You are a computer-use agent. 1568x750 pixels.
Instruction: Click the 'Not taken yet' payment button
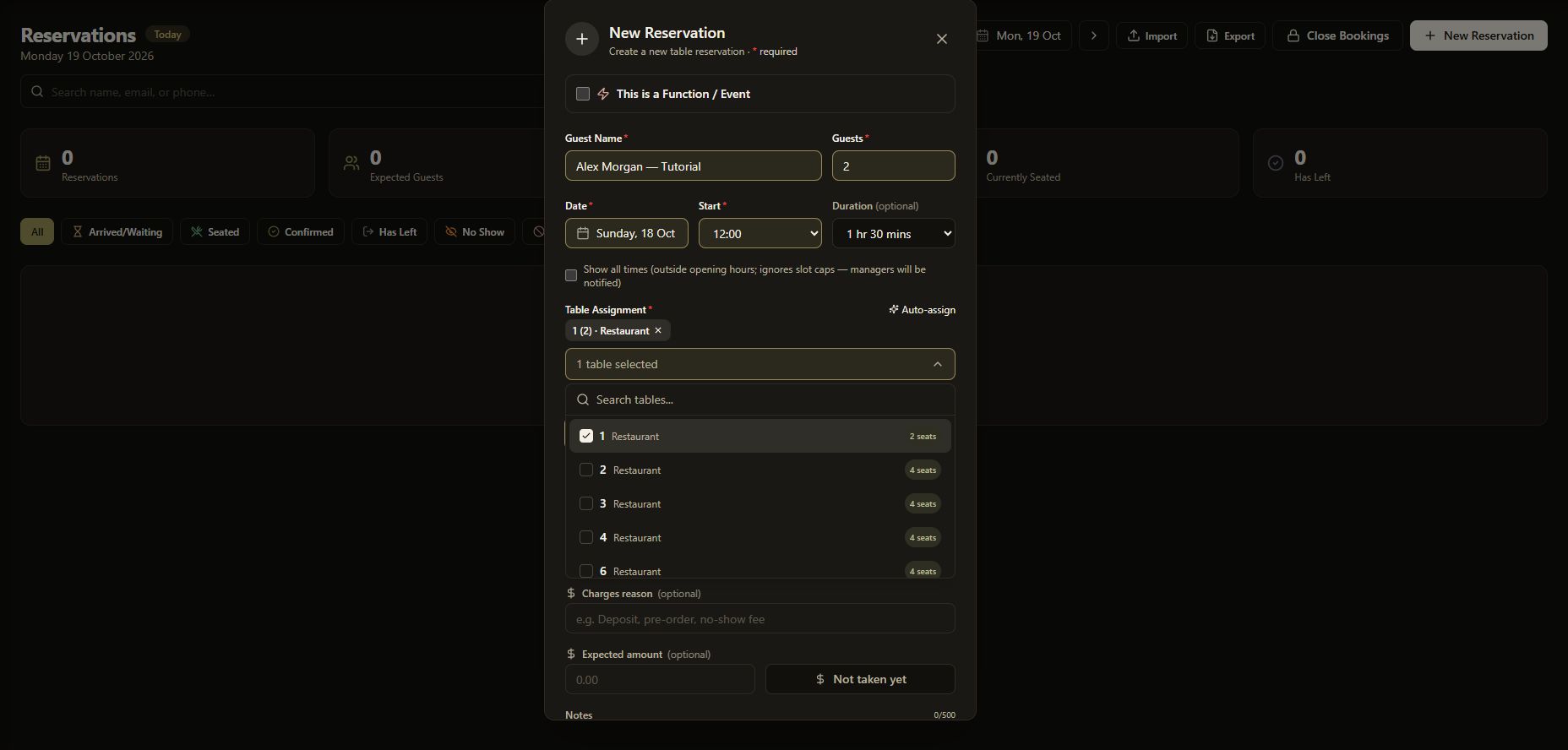click(860, 679)
